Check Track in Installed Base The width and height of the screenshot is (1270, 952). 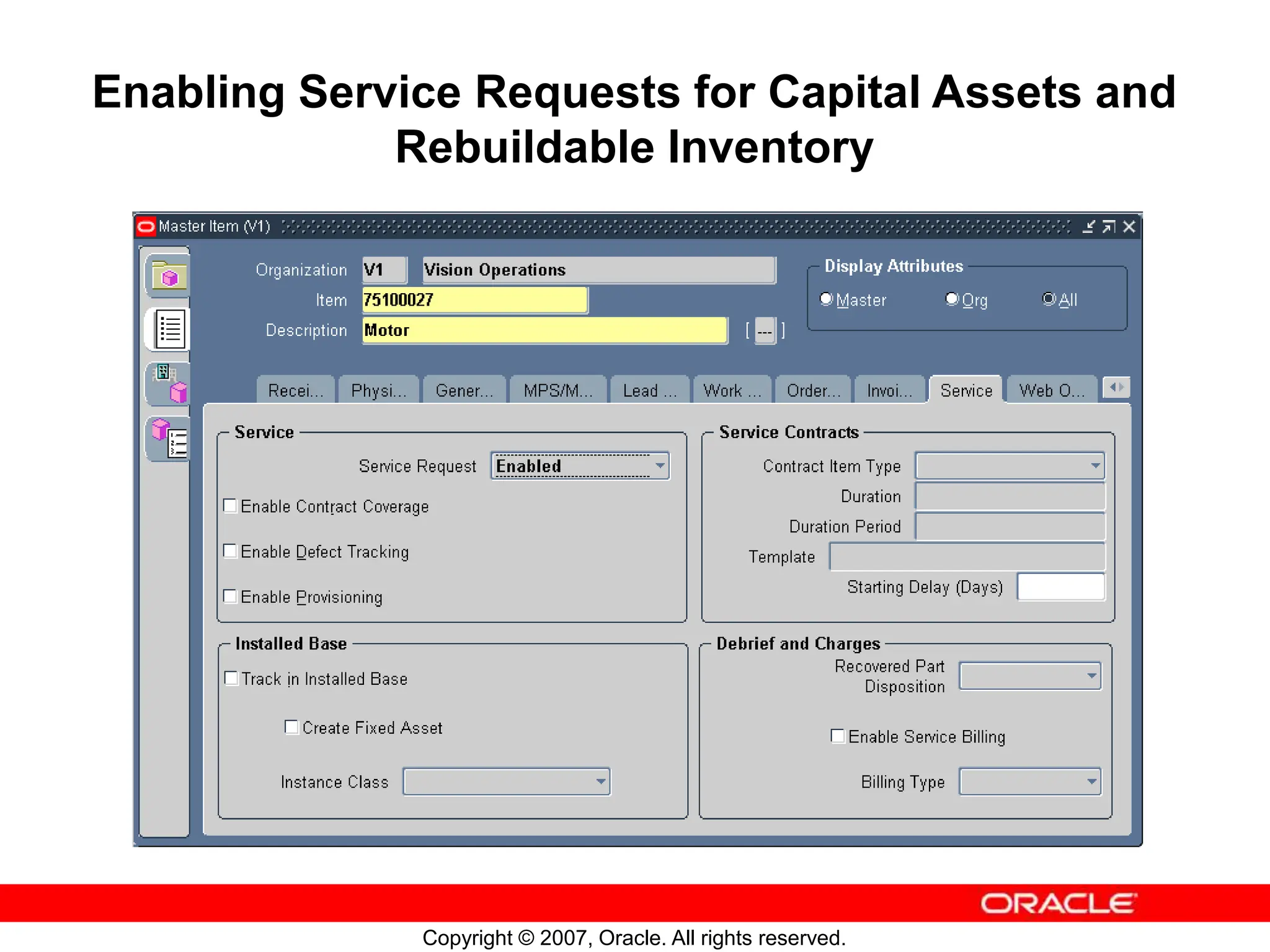click(231, 678)
